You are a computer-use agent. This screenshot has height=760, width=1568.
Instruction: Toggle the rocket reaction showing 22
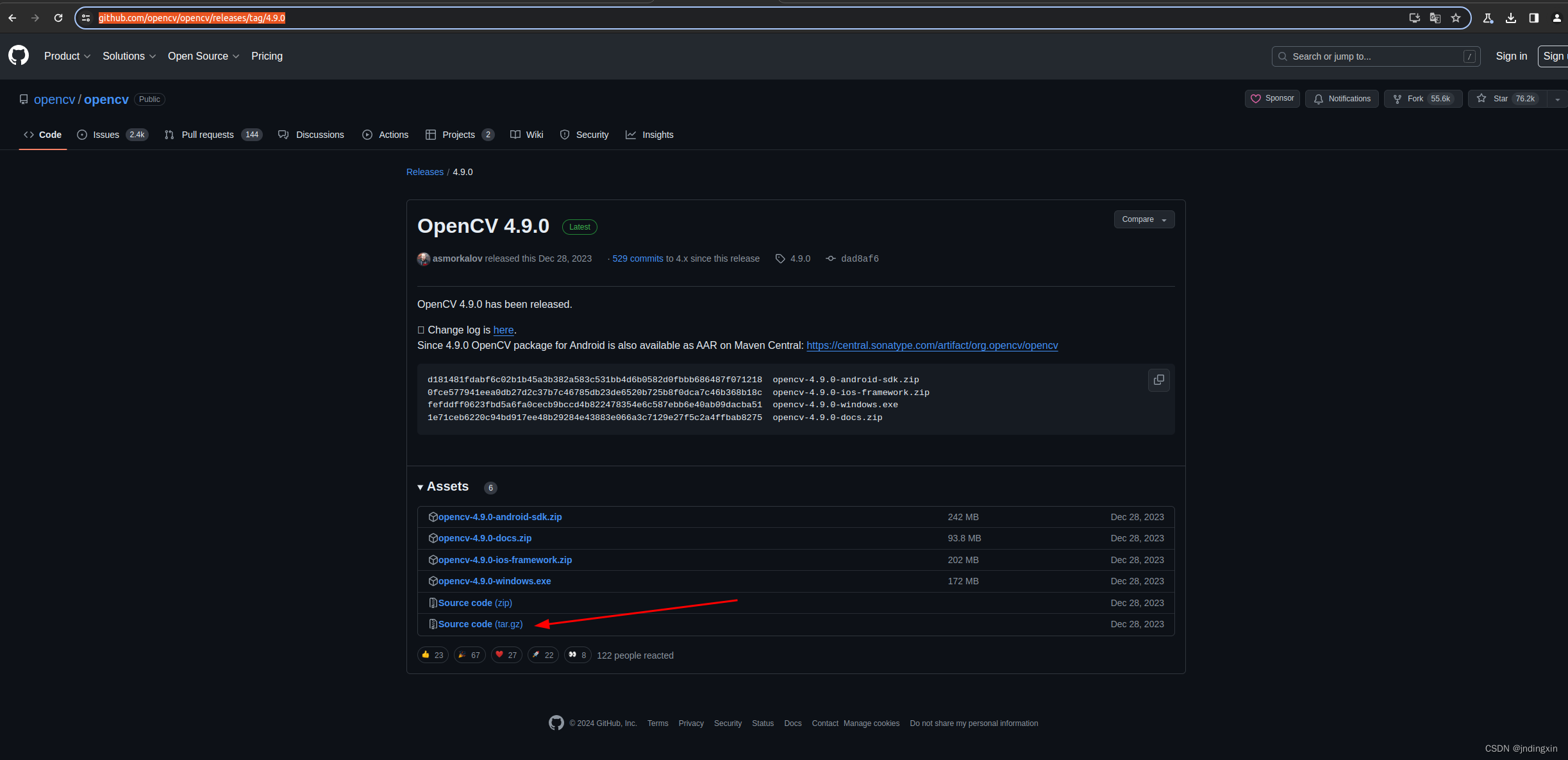[x=542, y=655]
